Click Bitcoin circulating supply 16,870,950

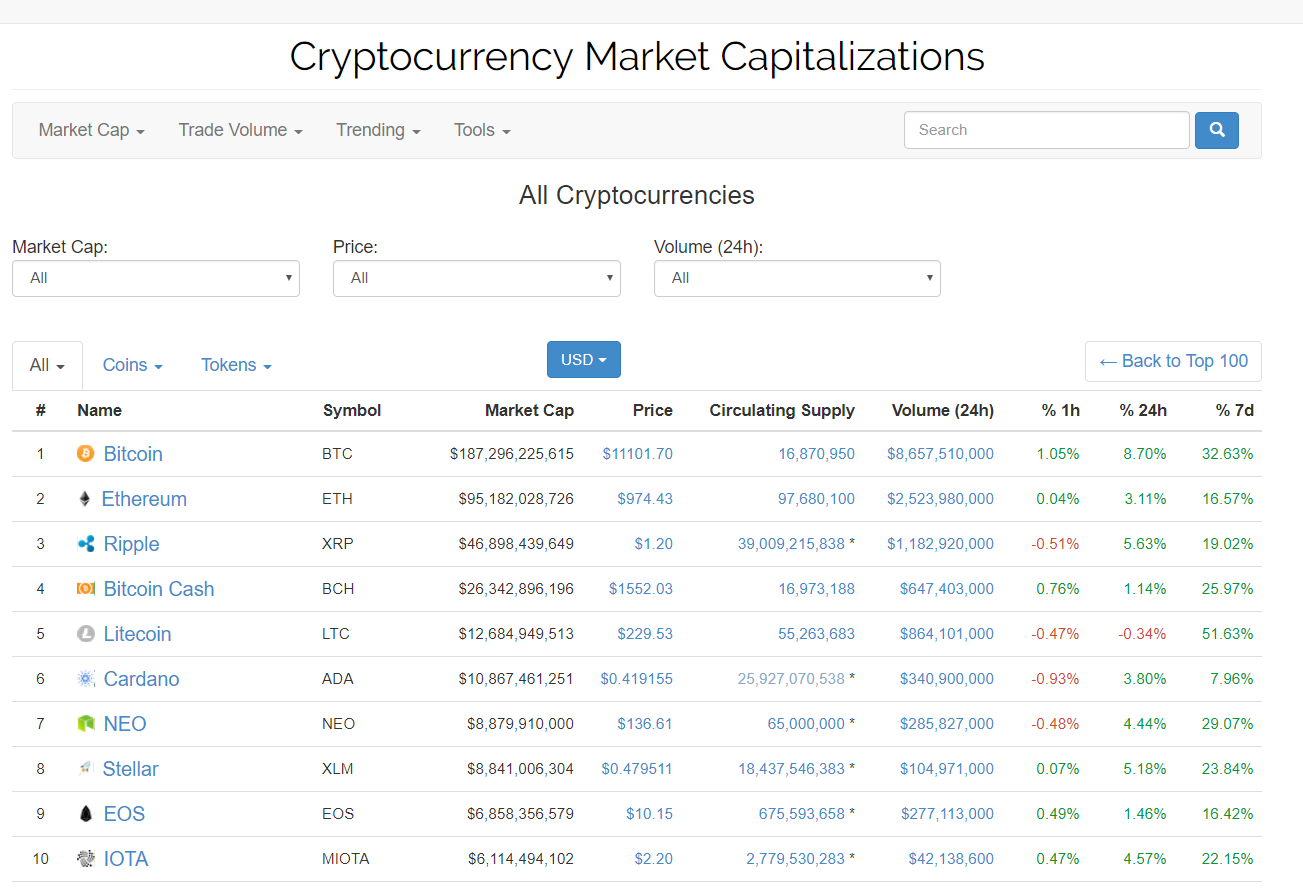817,454
